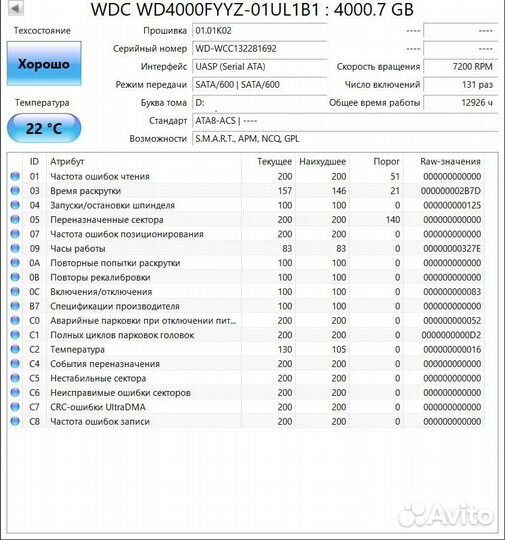Select status icon for Неисправимые ошибки секторов
Viewport: 505px width, 540px height.
(15, 393)
